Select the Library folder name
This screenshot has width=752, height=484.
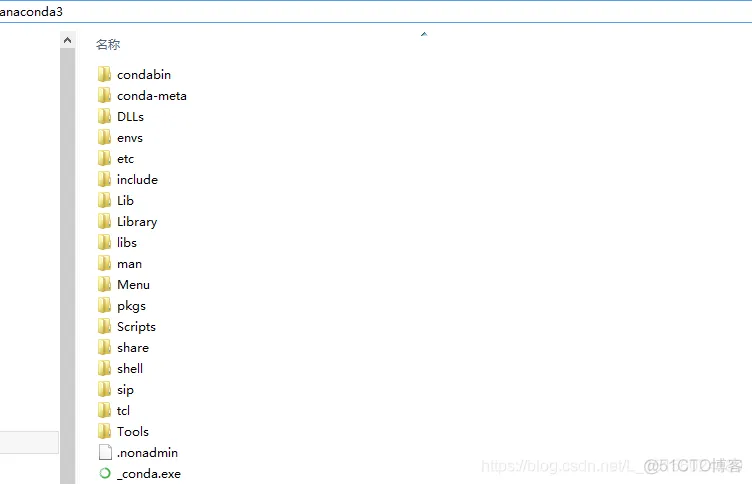click(137, 222)
